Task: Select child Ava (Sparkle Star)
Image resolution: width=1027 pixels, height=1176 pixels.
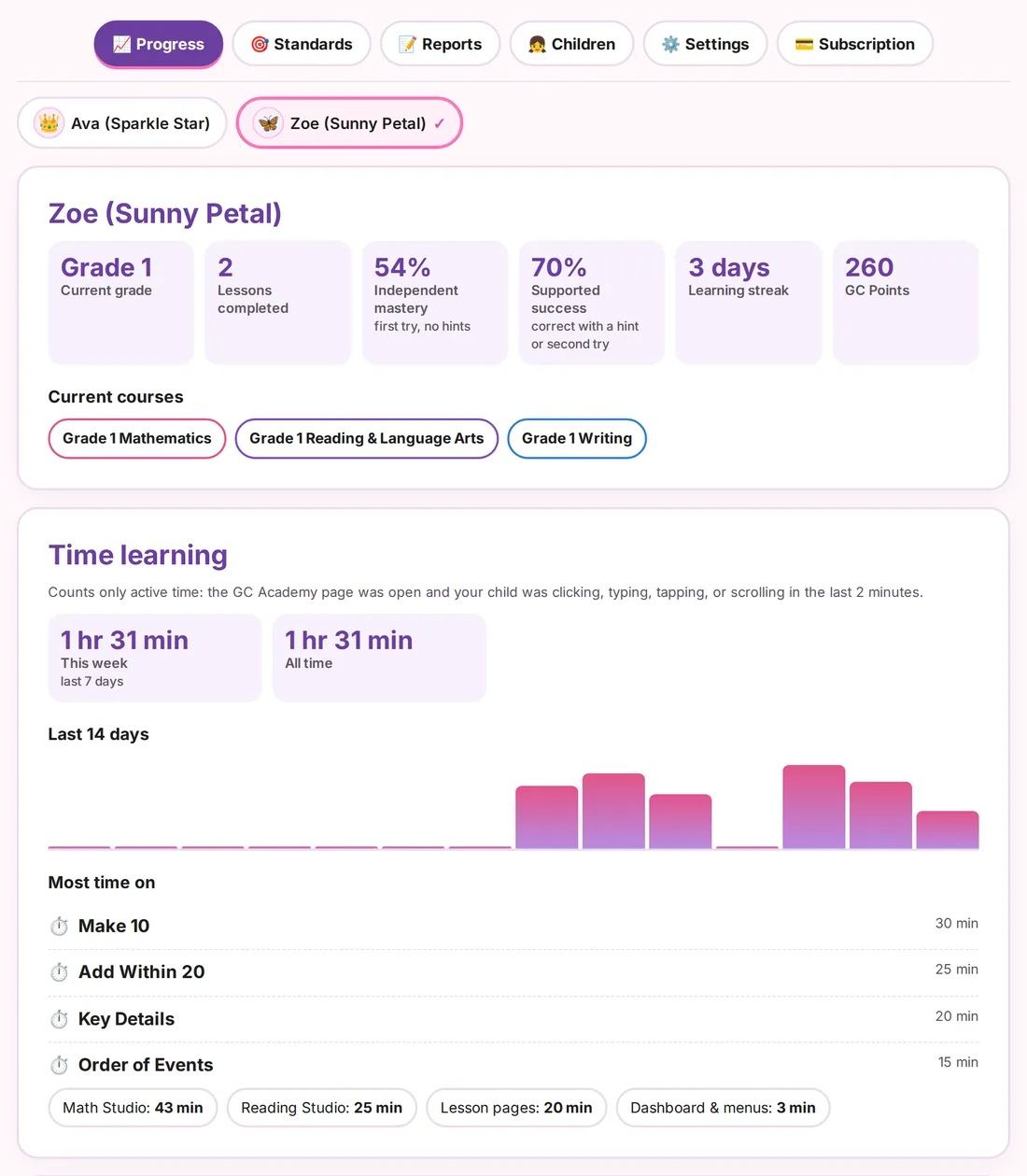Action: coord(122,122)
